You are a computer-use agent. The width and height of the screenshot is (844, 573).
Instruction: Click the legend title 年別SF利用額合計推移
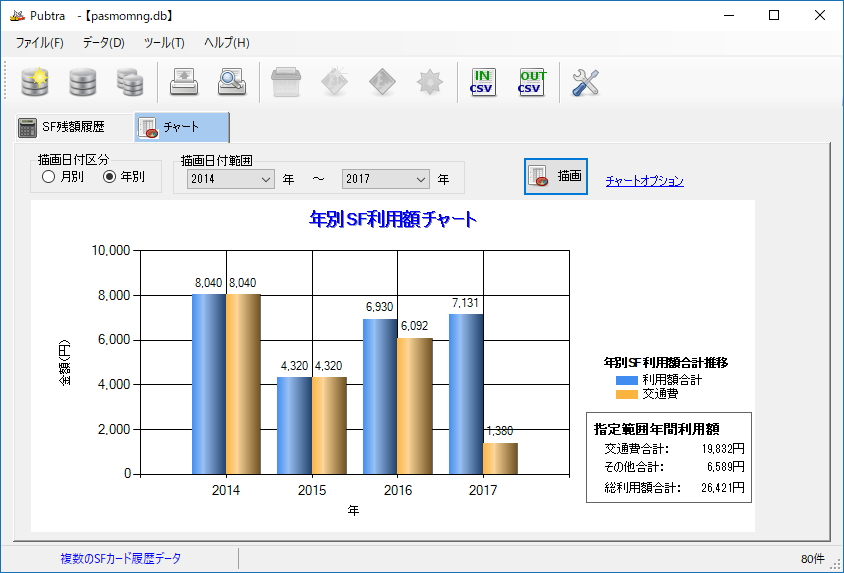click(x=666, y=363)
